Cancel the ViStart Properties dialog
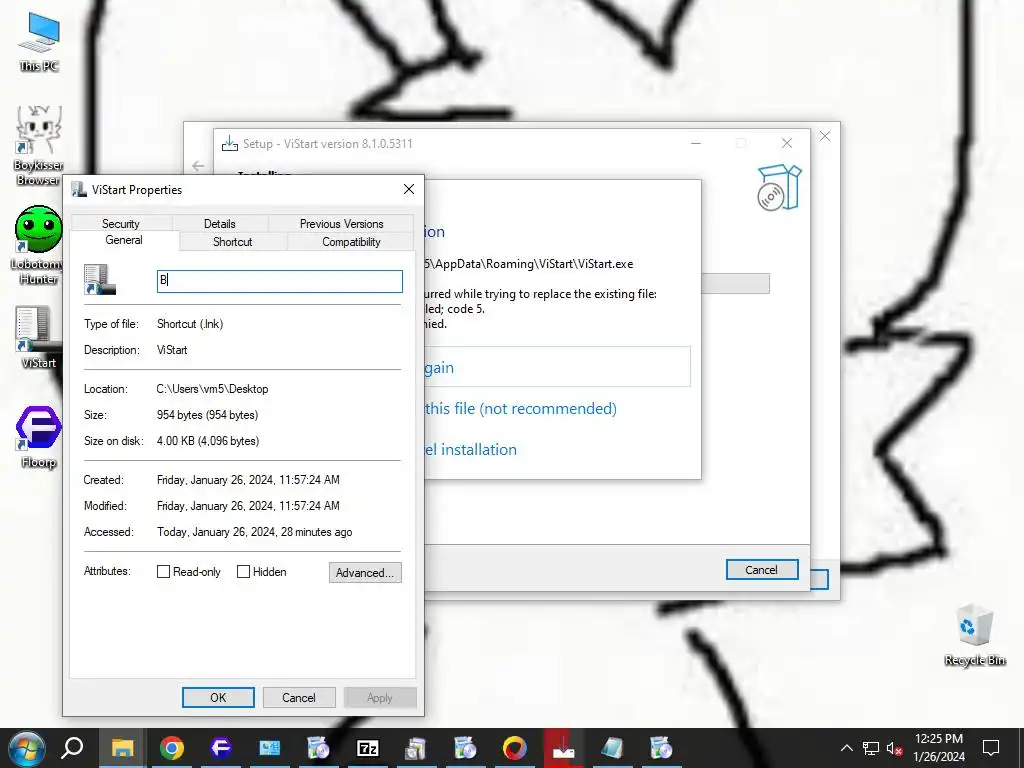The width and height of the screenshot is (1024, 768). 298,697
